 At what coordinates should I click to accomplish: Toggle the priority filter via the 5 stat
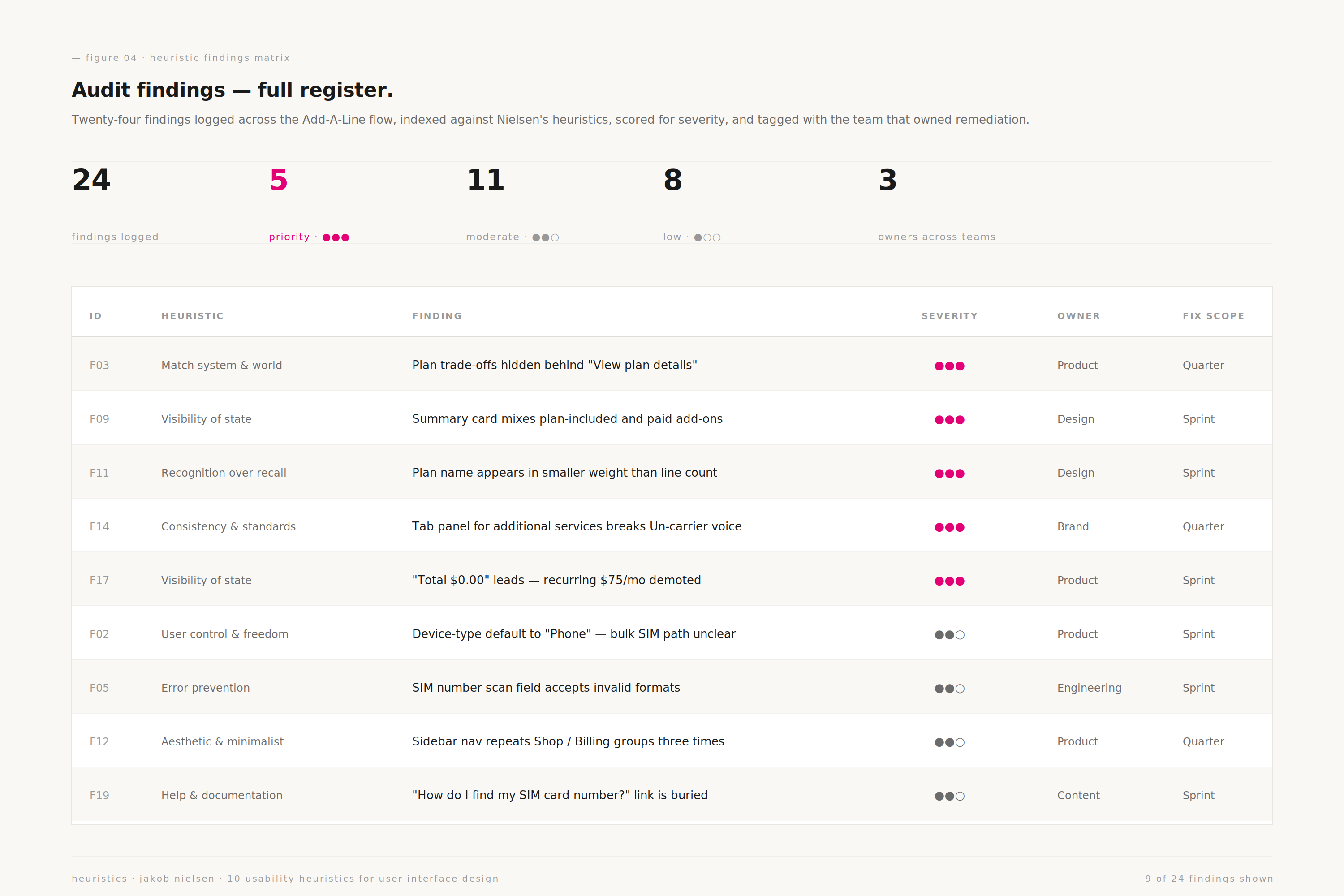278,181
